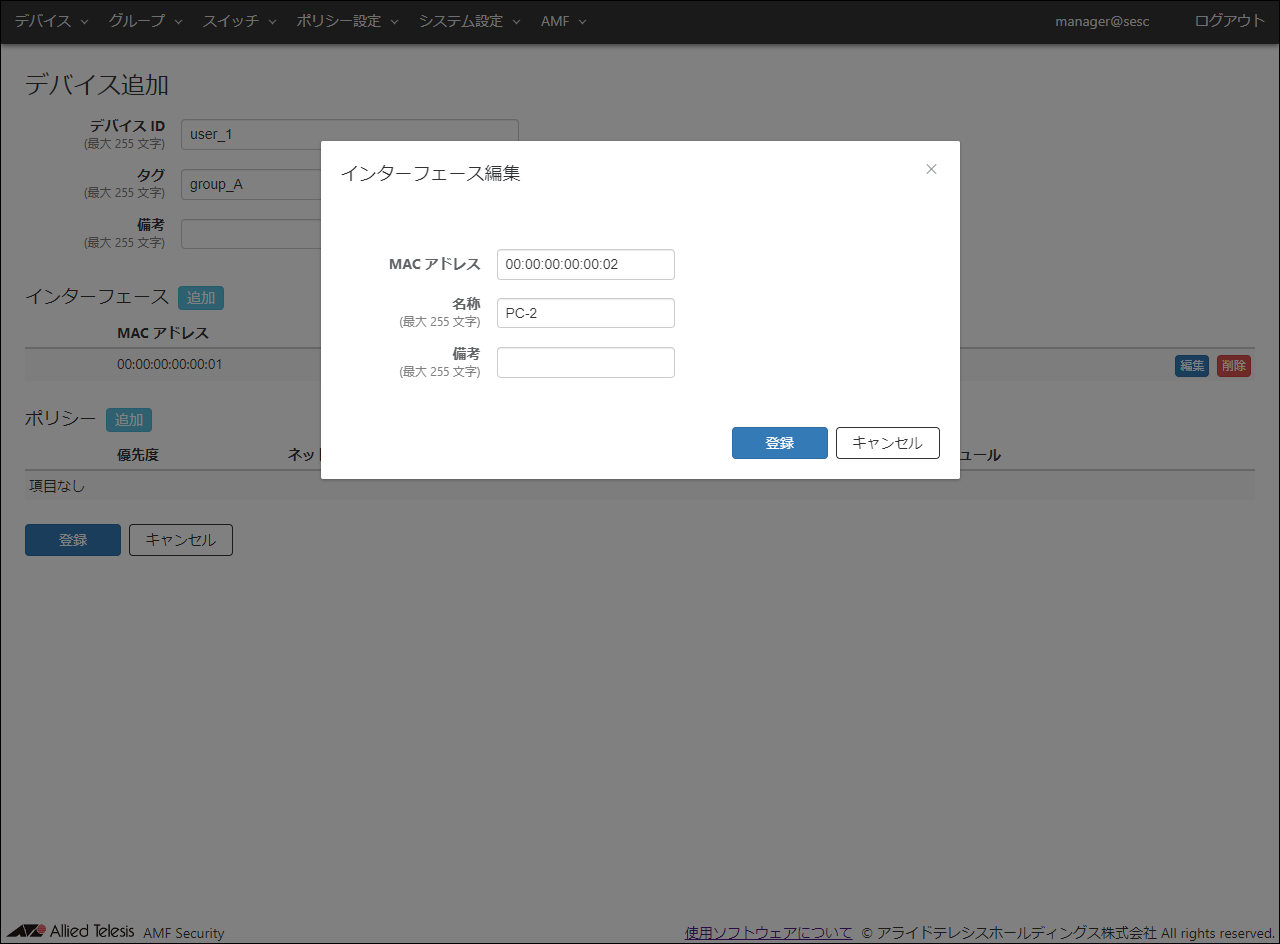Click ログアウト to log out

tap(1229, 21)
